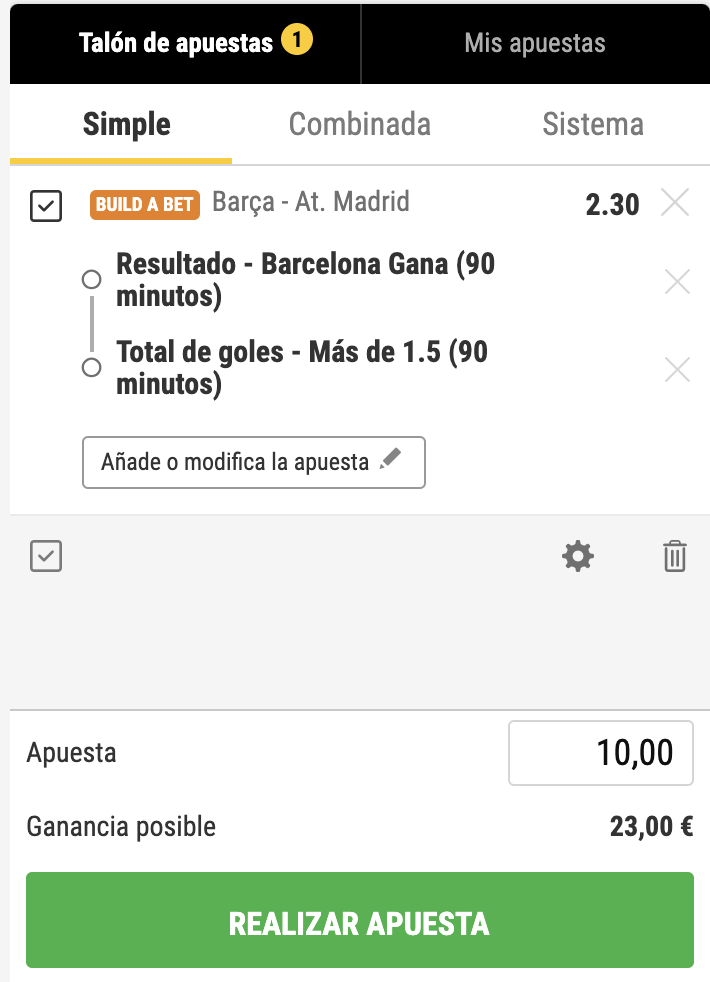
Task: Select the Simple bet type tab
Action: pos(126,125)
